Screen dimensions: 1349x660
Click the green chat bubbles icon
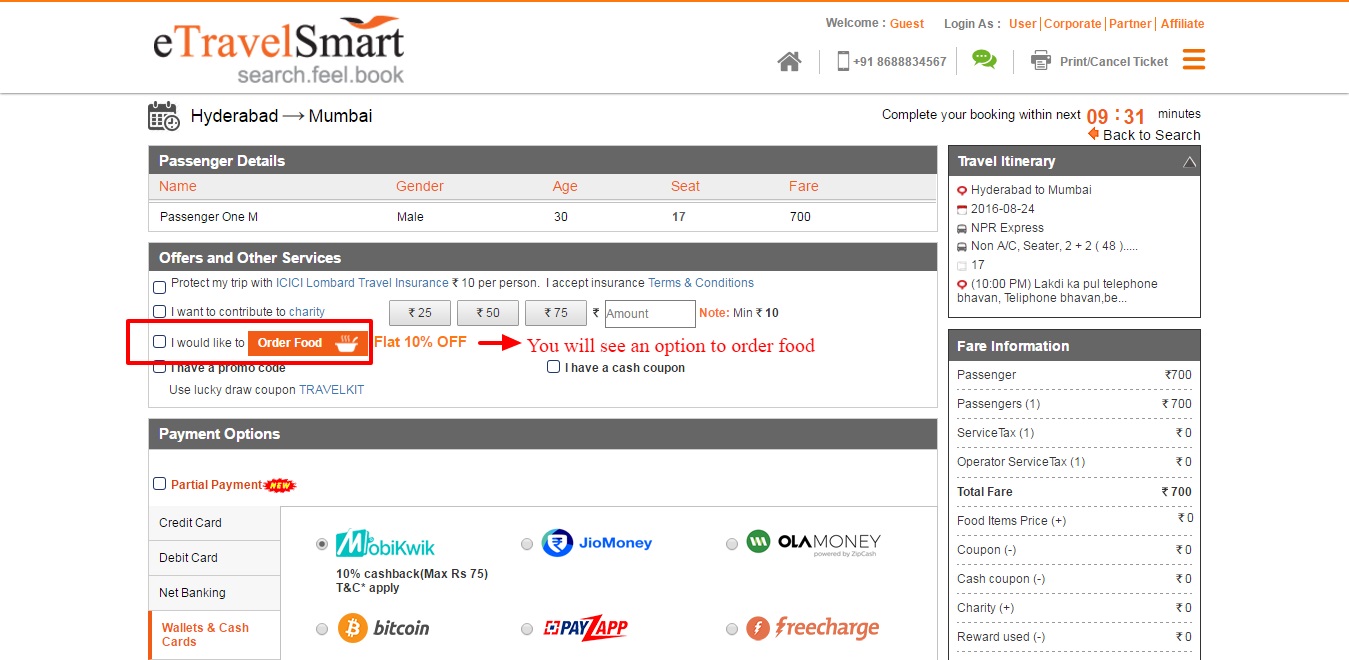(984, 61)
